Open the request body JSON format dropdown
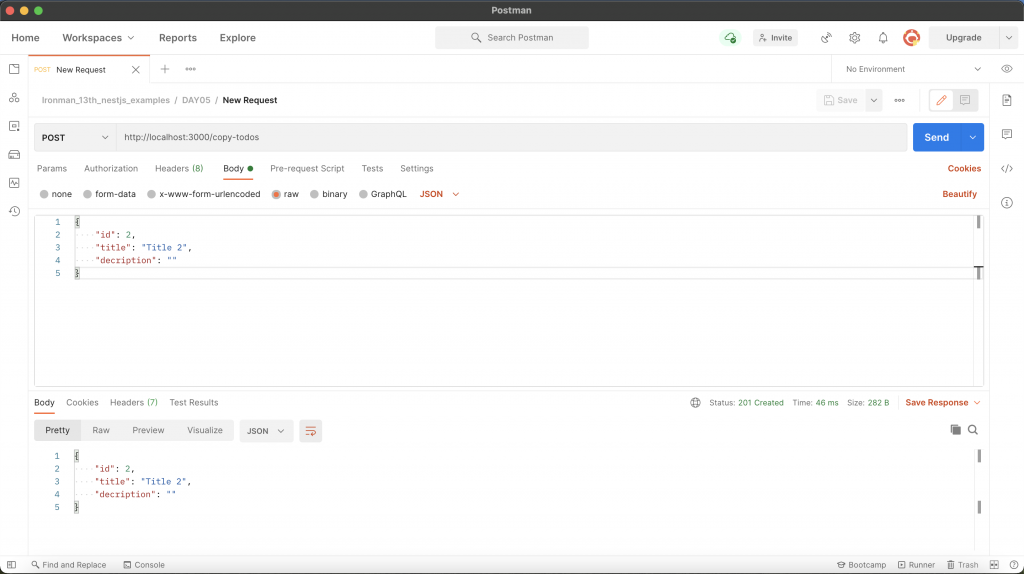 [x=440, y=194]
